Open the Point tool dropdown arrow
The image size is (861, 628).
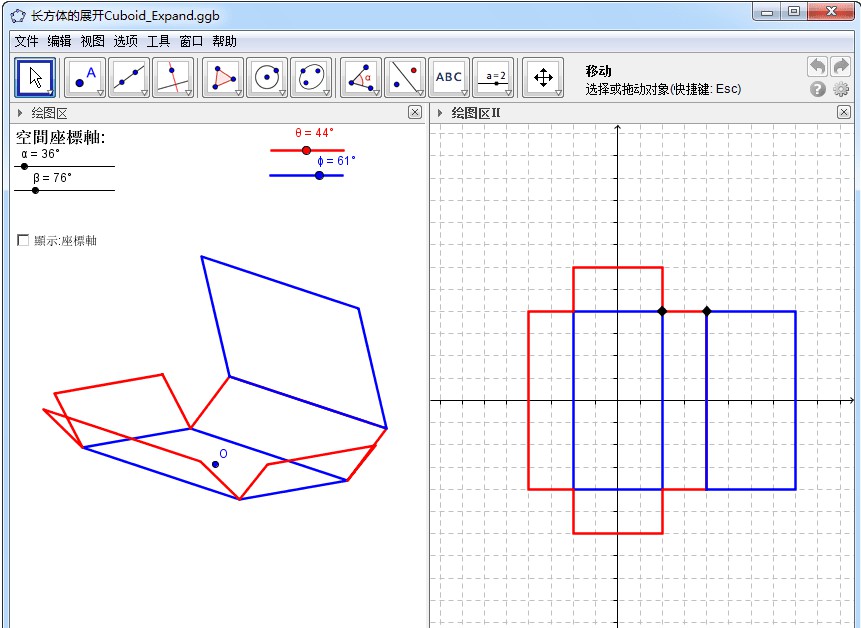(x=100, y=93)
